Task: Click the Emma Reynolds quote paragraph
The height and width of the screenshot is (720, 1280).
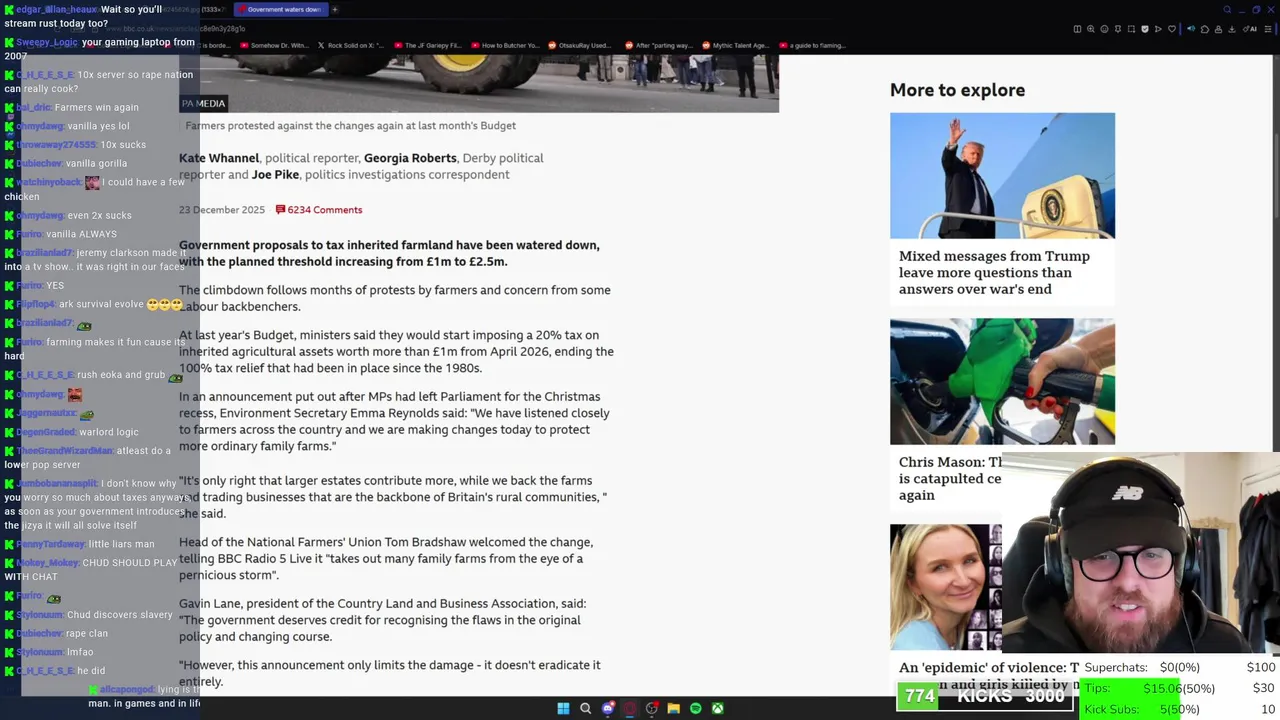Action: tap(394, 421)
